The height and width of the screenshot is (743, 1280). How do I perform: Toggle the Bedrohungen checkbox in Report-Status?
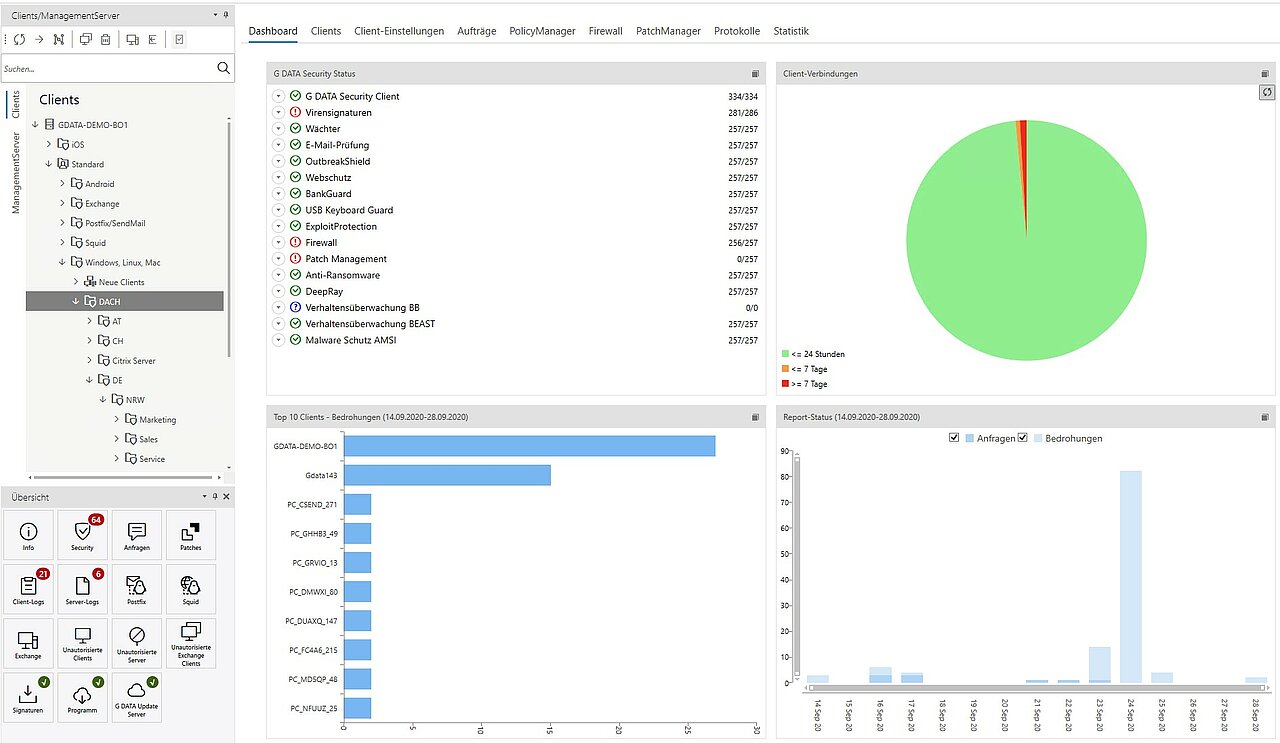tap(1023, 438)
